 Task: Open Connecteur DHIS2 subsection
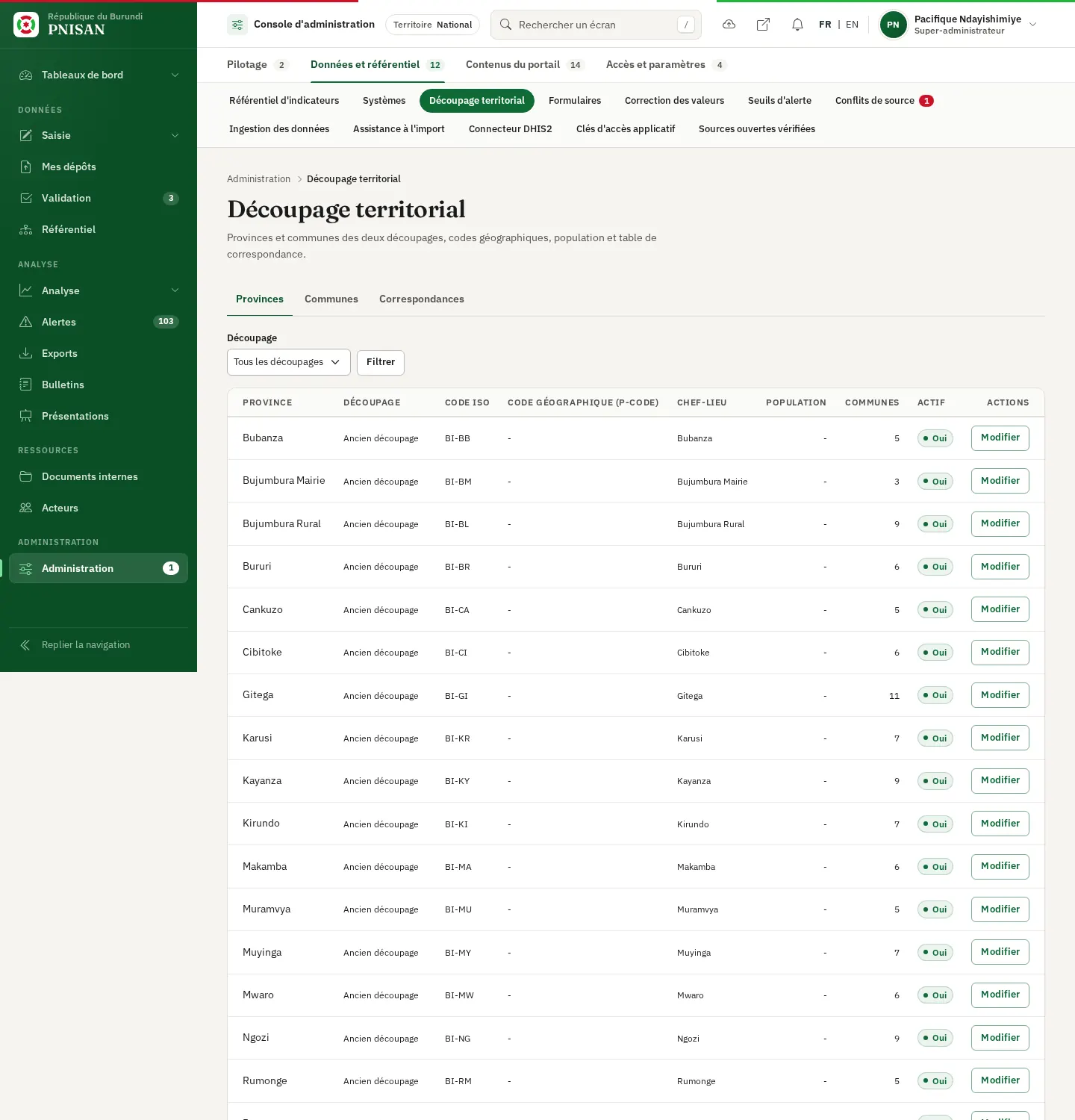coord(511,129)
